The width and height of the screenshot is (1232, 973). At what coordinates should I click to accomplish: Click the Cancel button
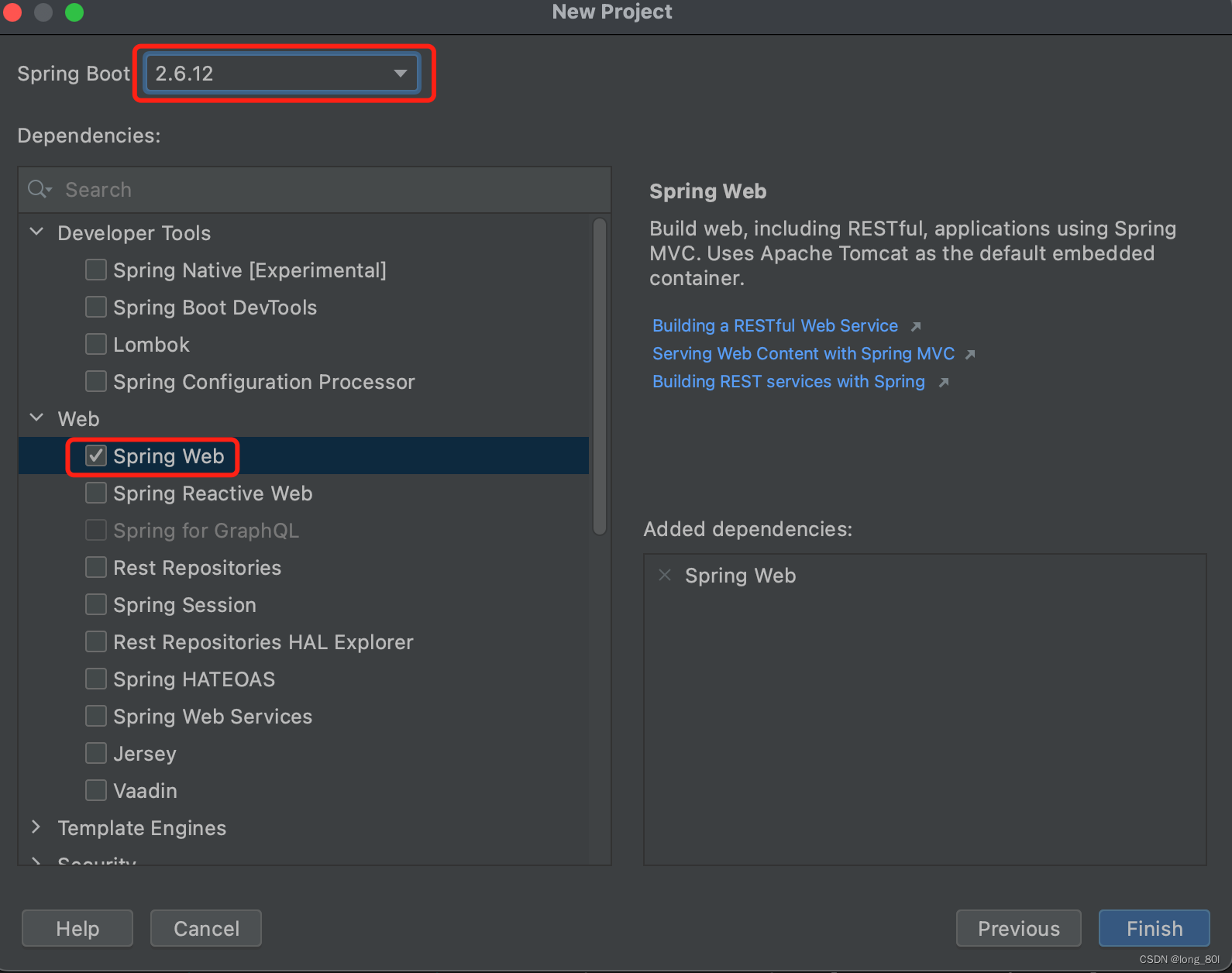[x=206, y=928]
